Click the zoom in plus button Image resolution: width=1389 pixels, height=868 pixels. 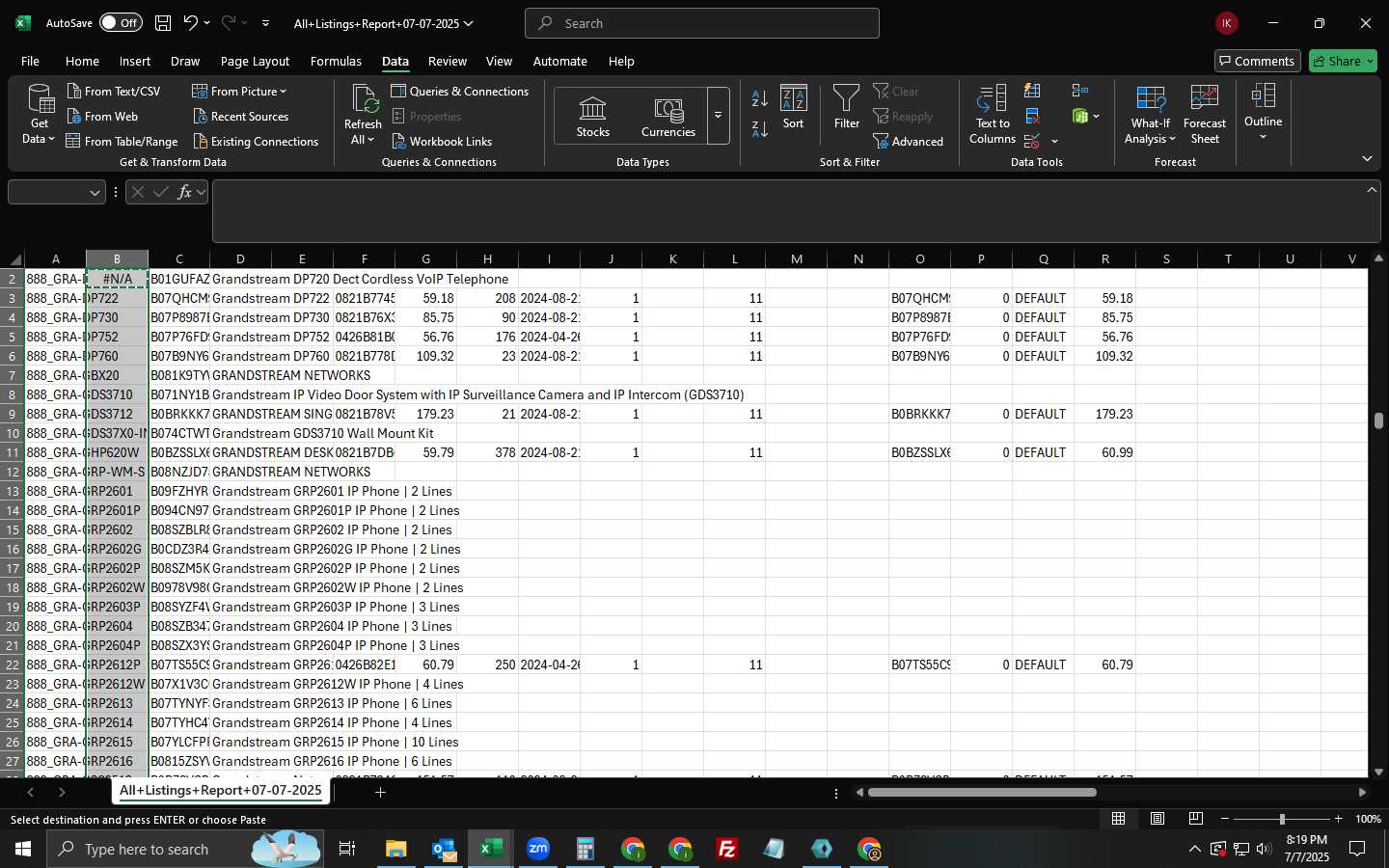tap(1338, 819)
